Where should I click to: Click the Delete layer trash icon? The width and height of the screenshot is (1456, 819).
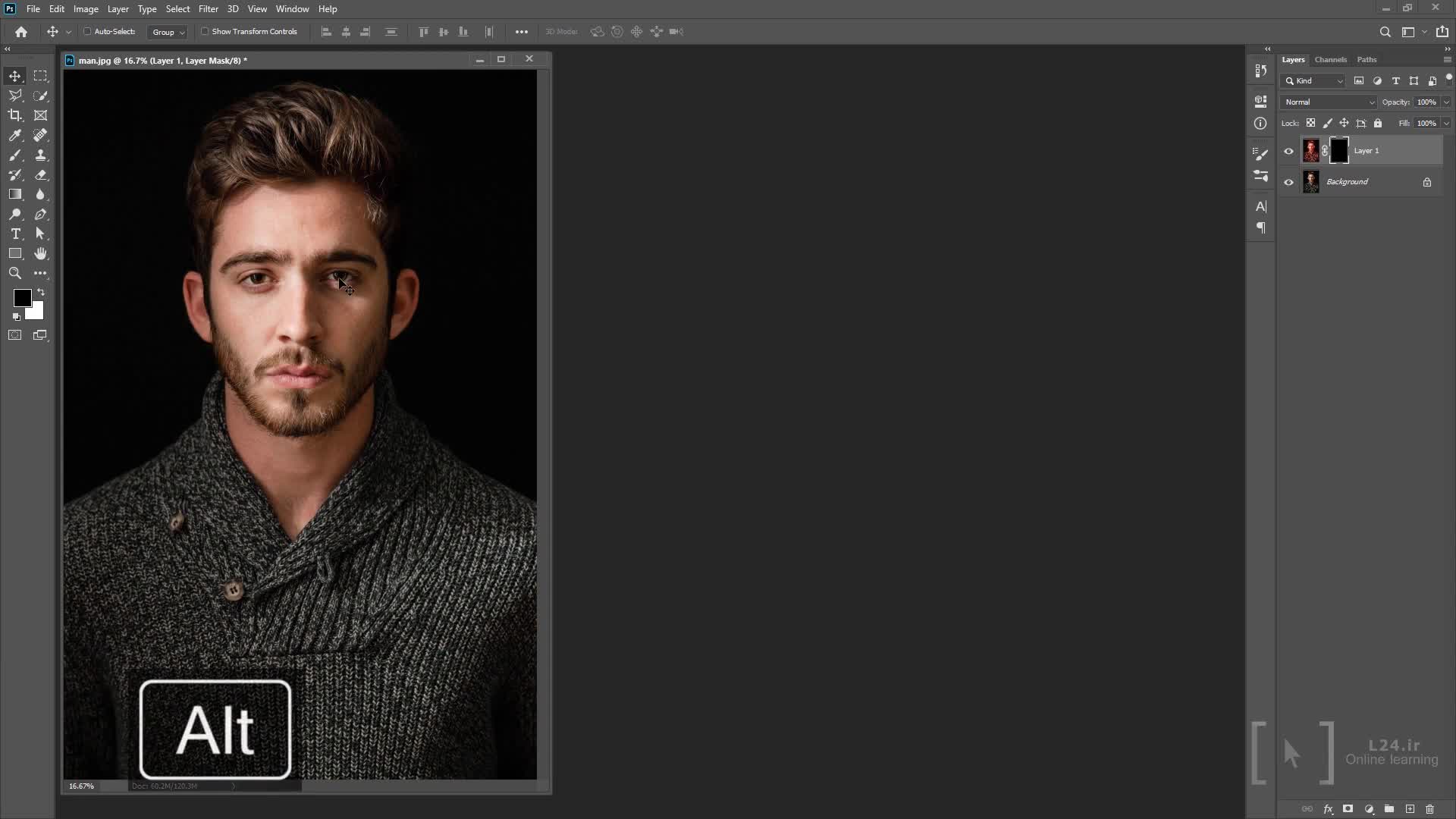tap(1429, 809)
